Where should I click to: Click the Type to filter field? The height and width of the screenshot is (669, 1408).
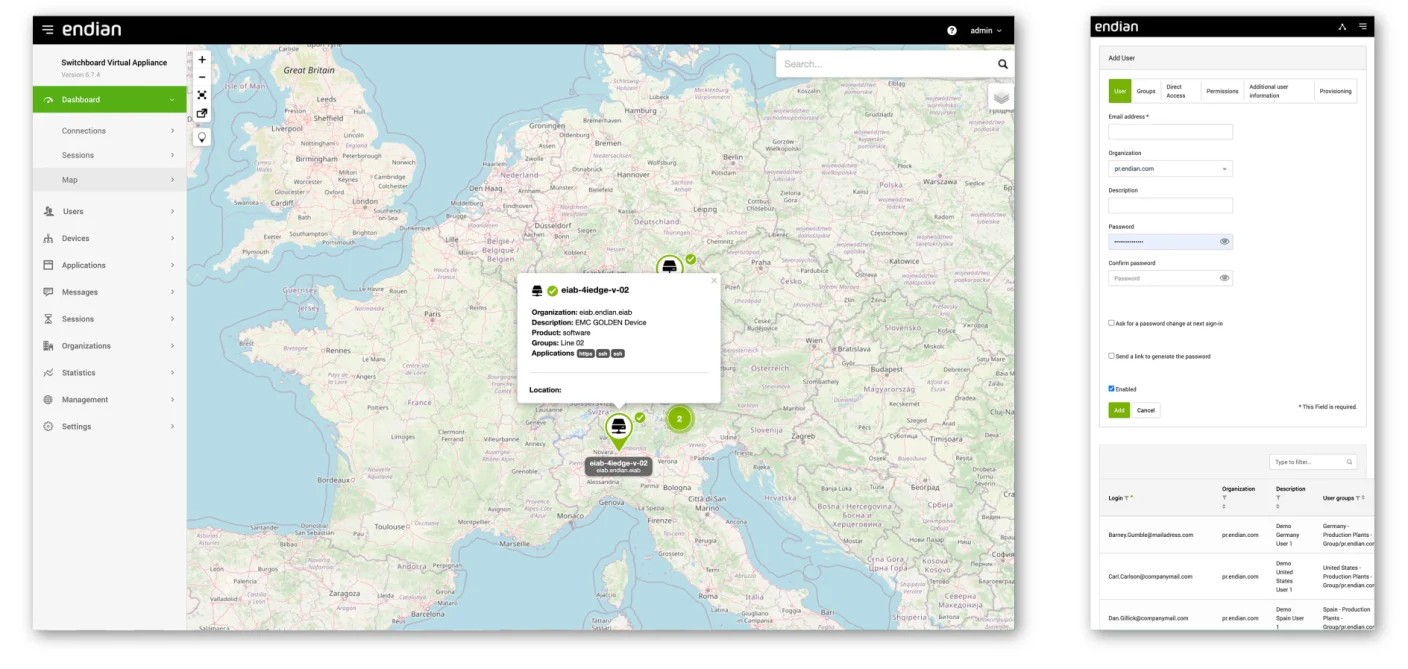(x=1310, y=461)
